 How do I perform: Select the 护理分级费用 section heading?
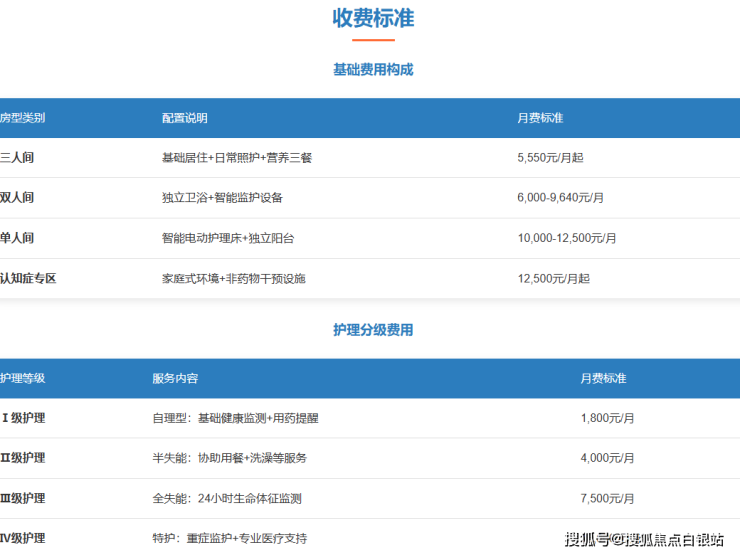pos(373,330)
